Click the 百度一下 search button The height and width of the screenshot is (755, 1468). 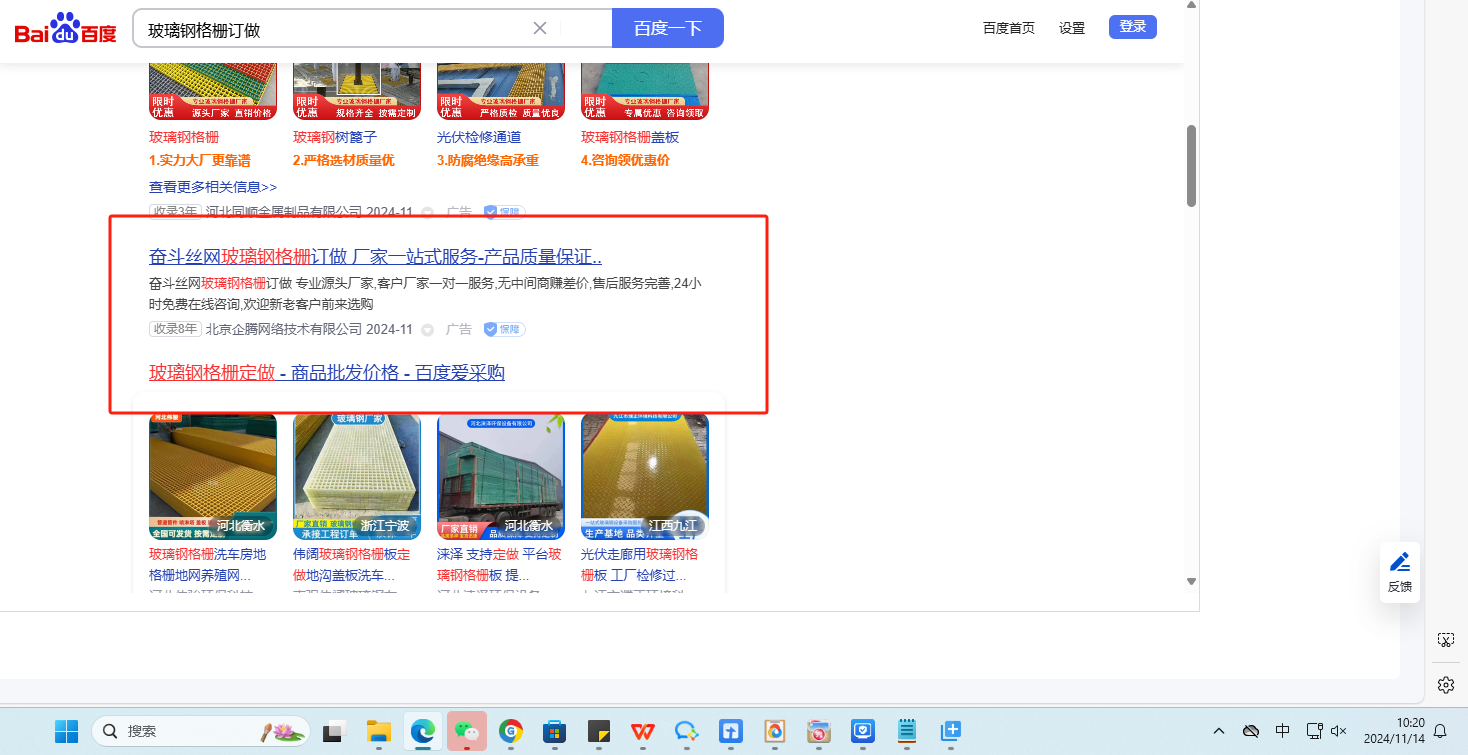tap(668, 28)
